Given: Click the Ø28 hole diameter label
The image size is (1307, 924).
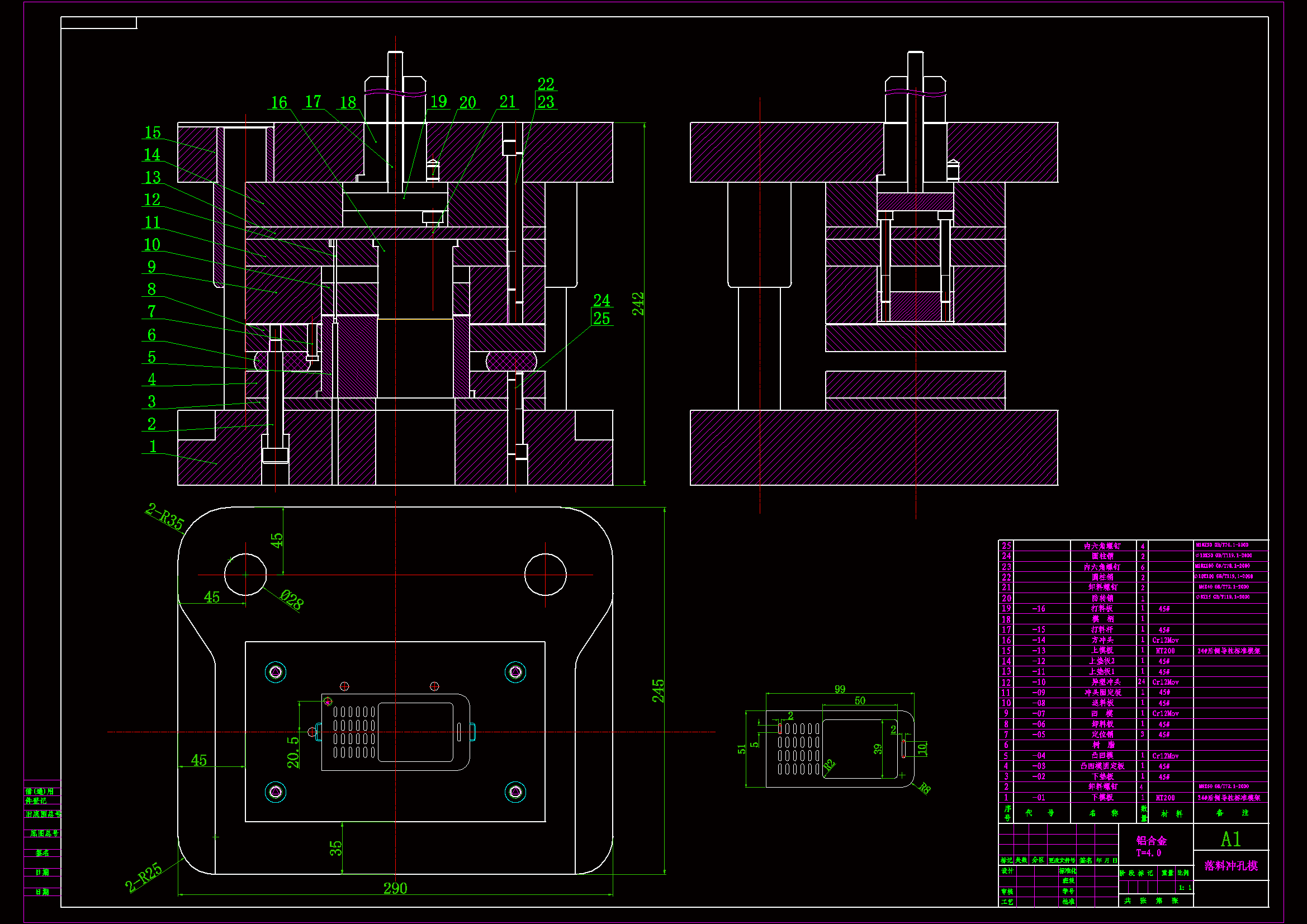Looking at the screenshot, I should (291, 599).
